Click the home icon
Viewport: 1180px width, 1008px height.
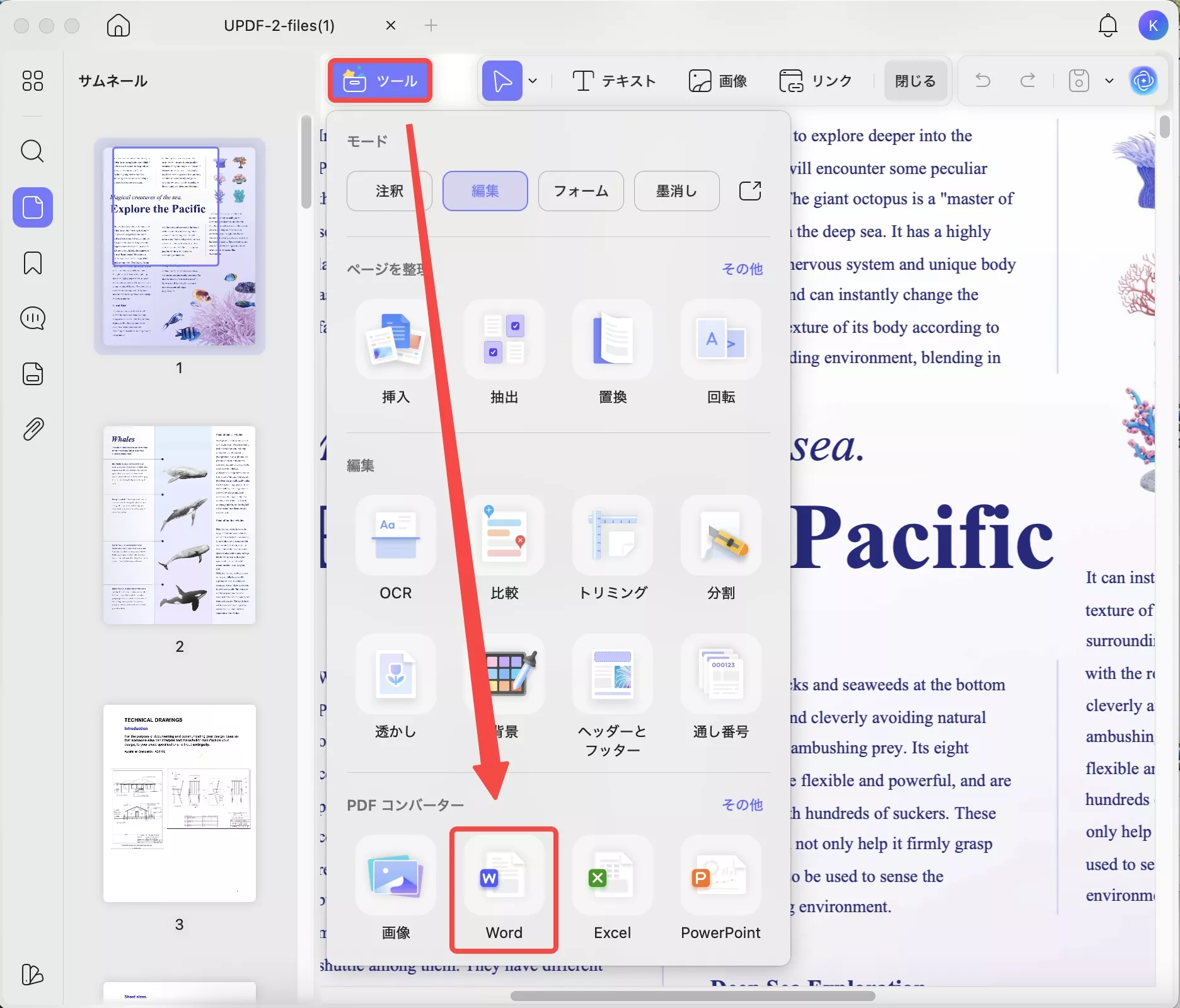point(119,25)
